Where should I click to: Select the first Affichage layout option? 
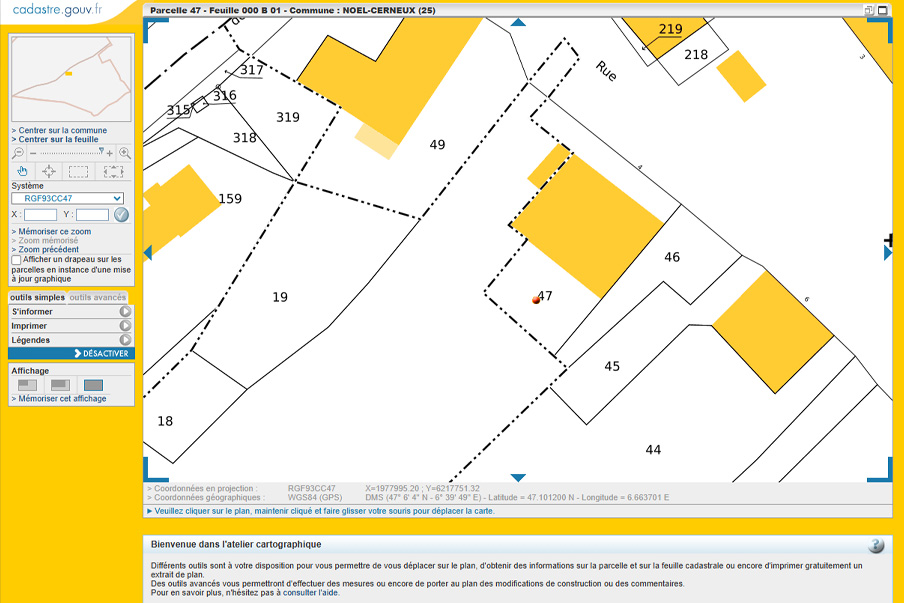click(x=28, y=385)
